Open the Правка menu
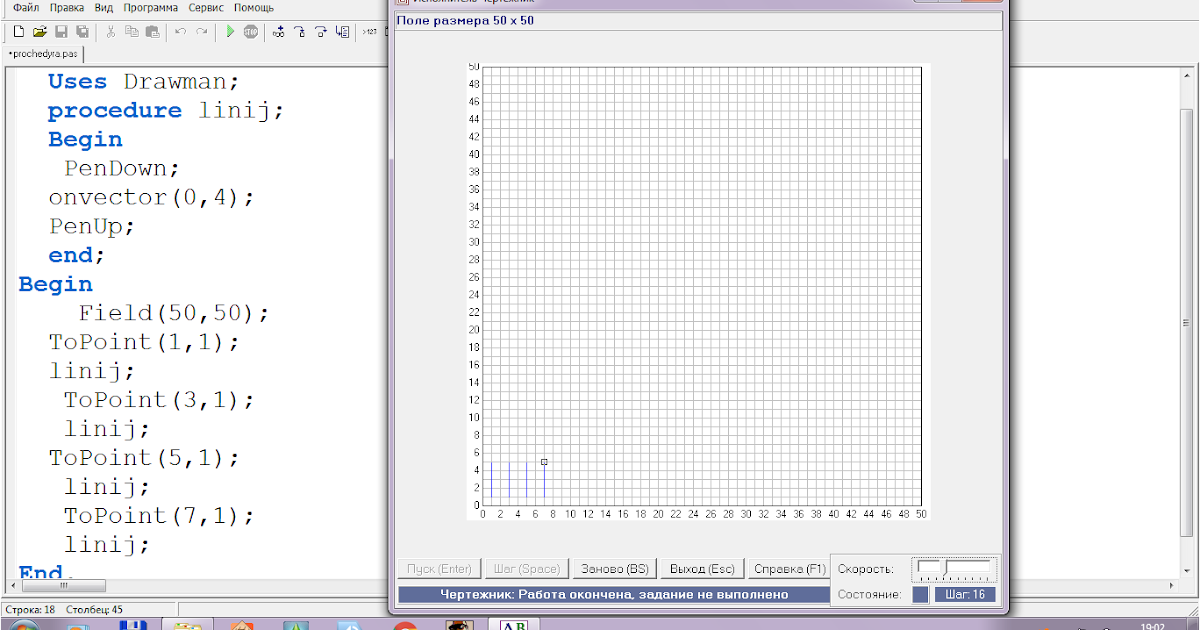 [67, 7]
